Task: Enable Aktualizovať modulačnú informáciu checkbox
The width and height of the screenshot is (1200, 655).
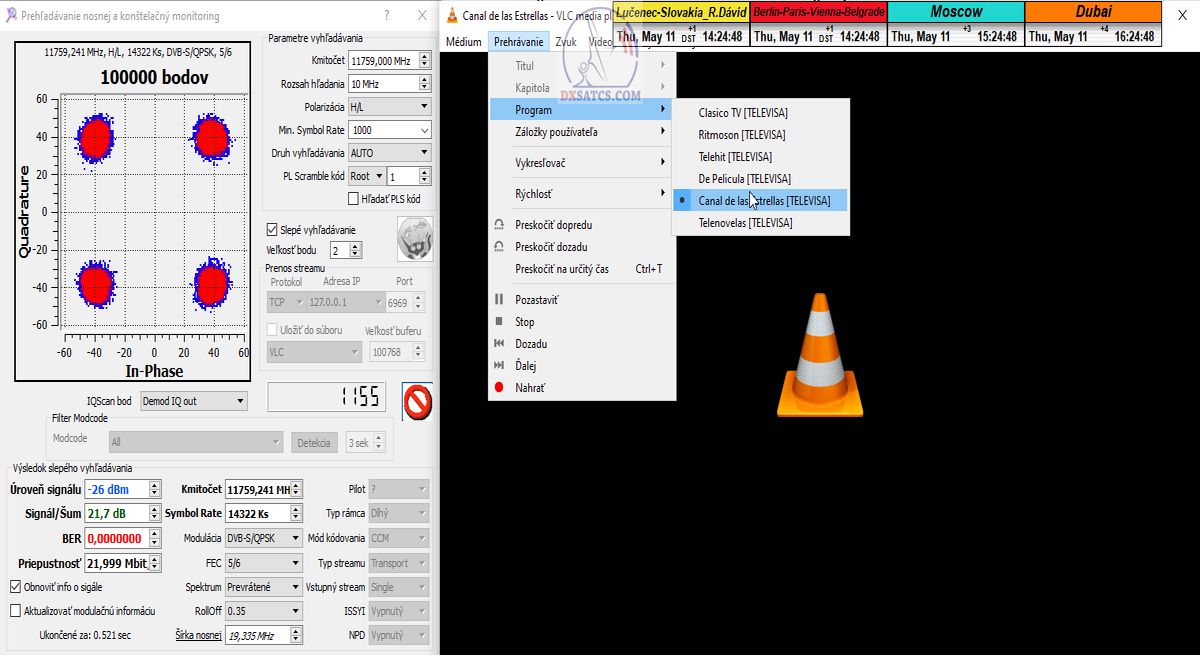Action: point(15,610)
